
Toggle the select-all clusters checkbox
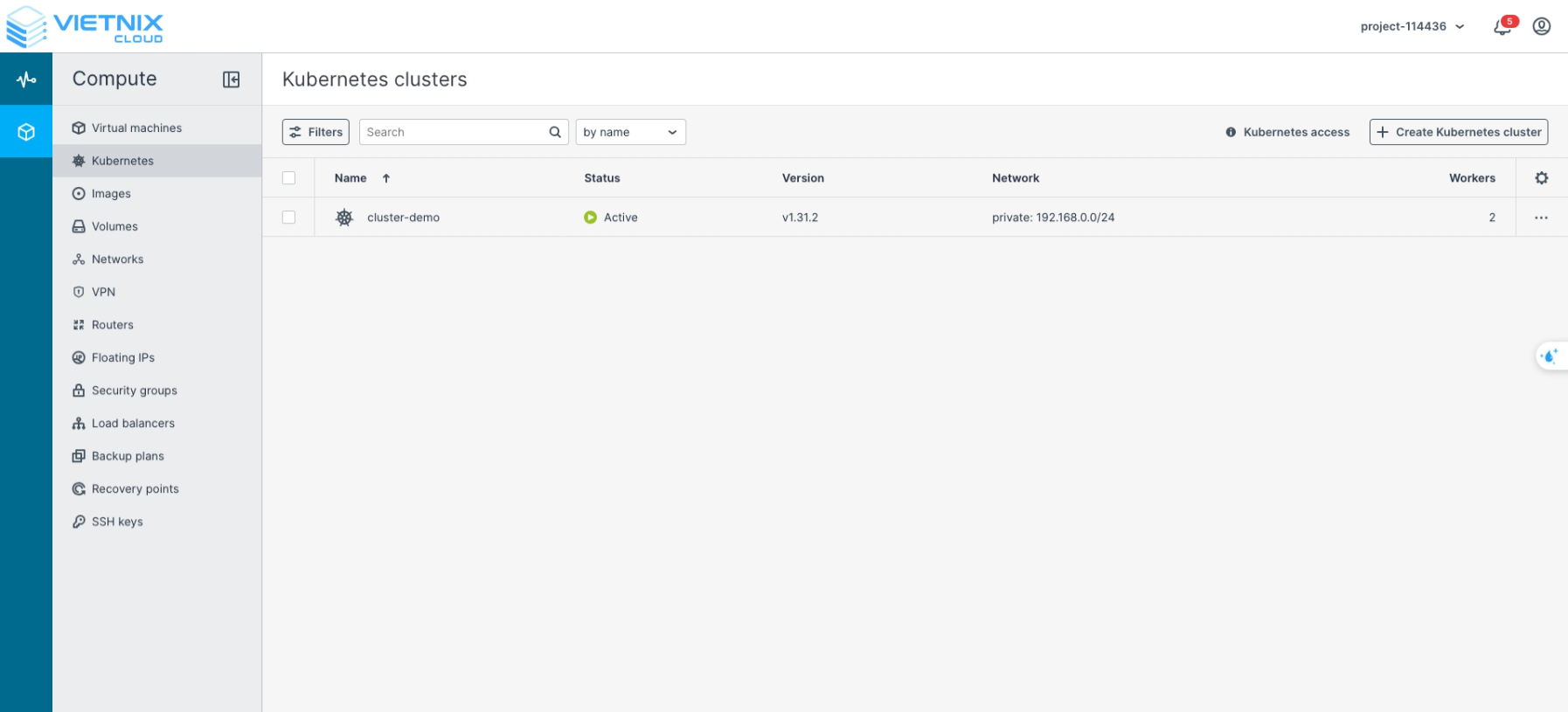pyautogui.click(x=288, y=178)
